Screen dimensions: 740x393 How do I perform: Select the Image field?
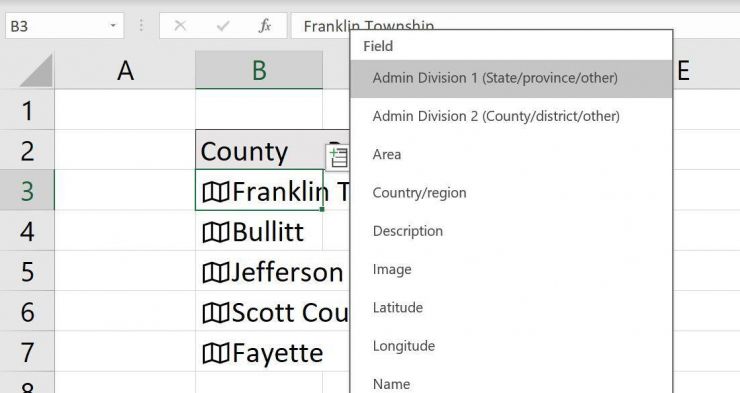pos(511,269)
